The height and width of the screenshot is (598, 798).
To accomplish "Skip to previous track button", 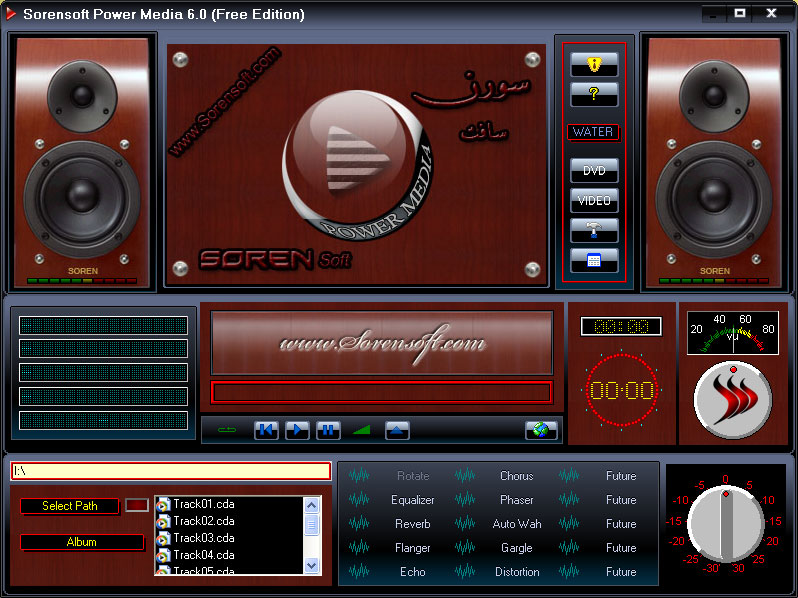I will [x=266, y=431].
